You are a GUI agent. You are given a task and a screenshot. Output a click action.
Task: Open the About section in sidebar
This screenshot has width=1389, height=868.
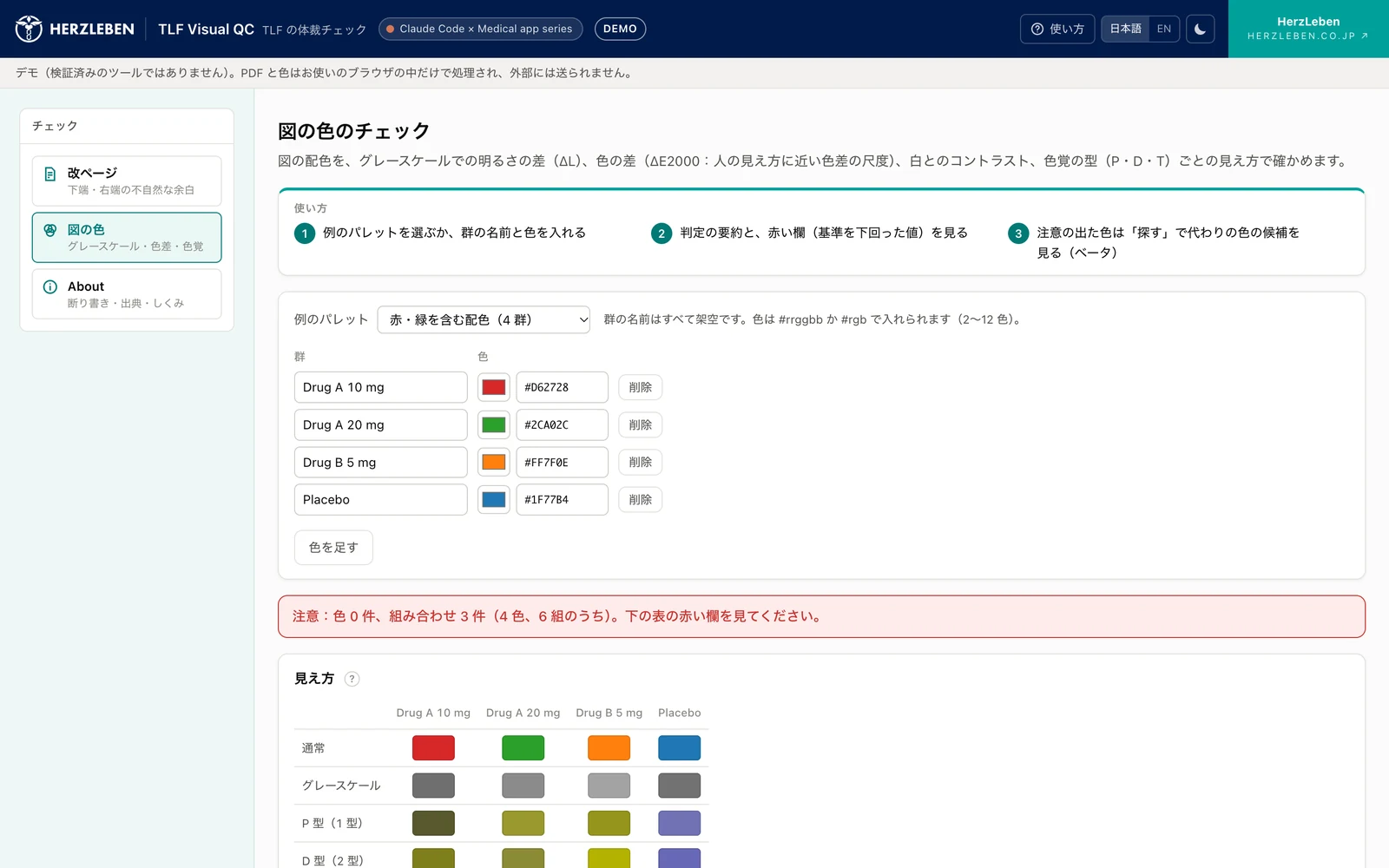[127, 293]
